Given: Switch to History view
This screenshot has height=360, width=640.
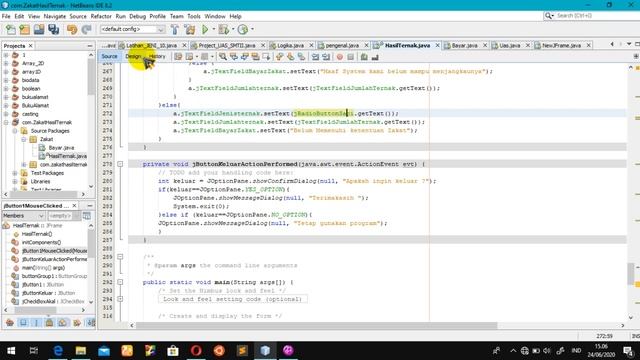Looking at the screenshot, I should click(x=157, y=56).
